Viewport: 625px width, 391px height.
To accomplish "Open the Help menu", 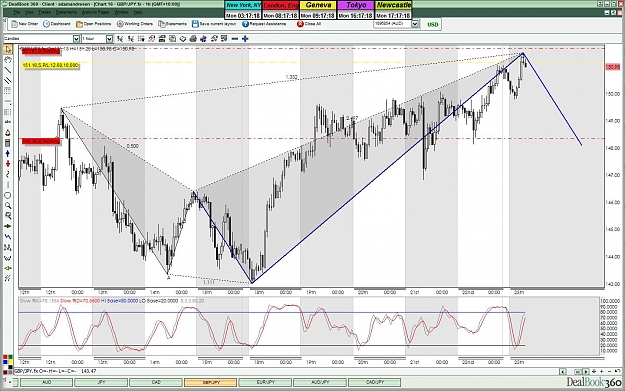I will [x=137, y=13].
